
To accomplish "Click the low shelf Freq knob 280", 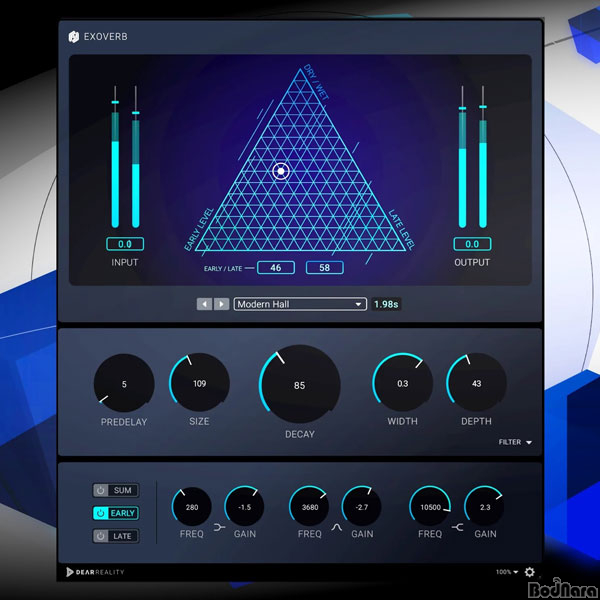I will pos(192,507).
